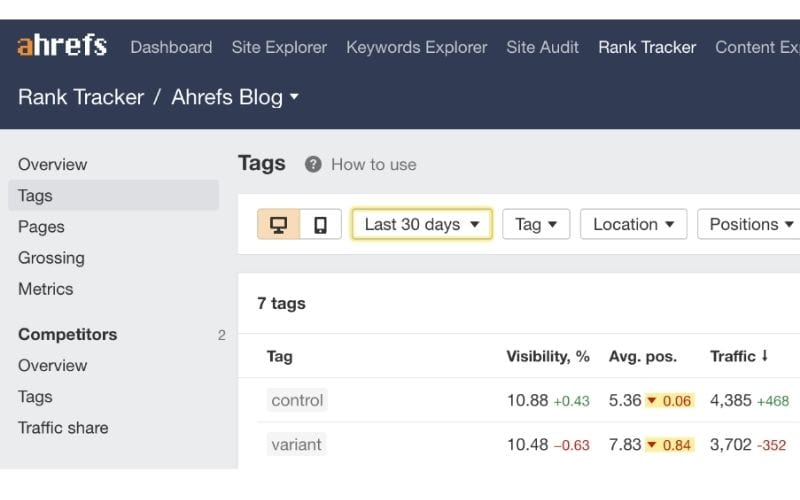Open the Location filter dropdown
Viewport: 800px width, 500px height.
point(633,224)
